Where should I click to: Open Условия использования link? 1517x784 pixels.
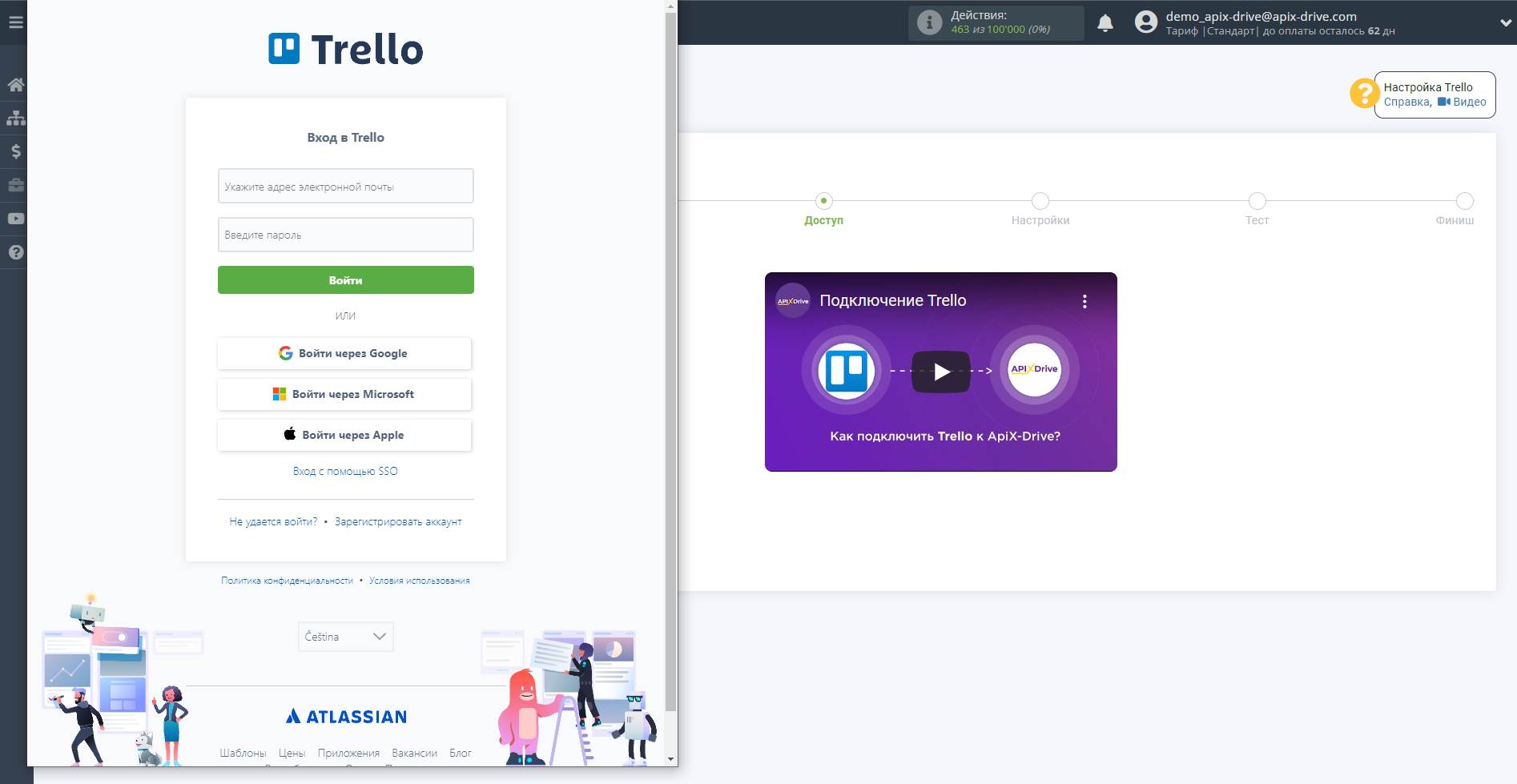(x=420, y=581)
